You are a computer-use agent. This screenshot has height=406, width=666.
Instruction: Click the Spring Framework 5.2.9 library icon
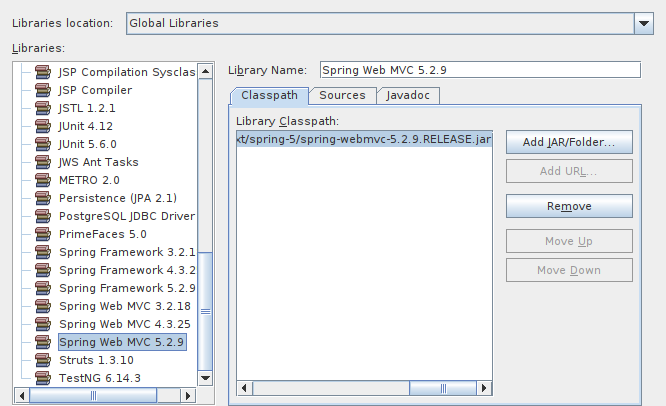click(43, 288)
